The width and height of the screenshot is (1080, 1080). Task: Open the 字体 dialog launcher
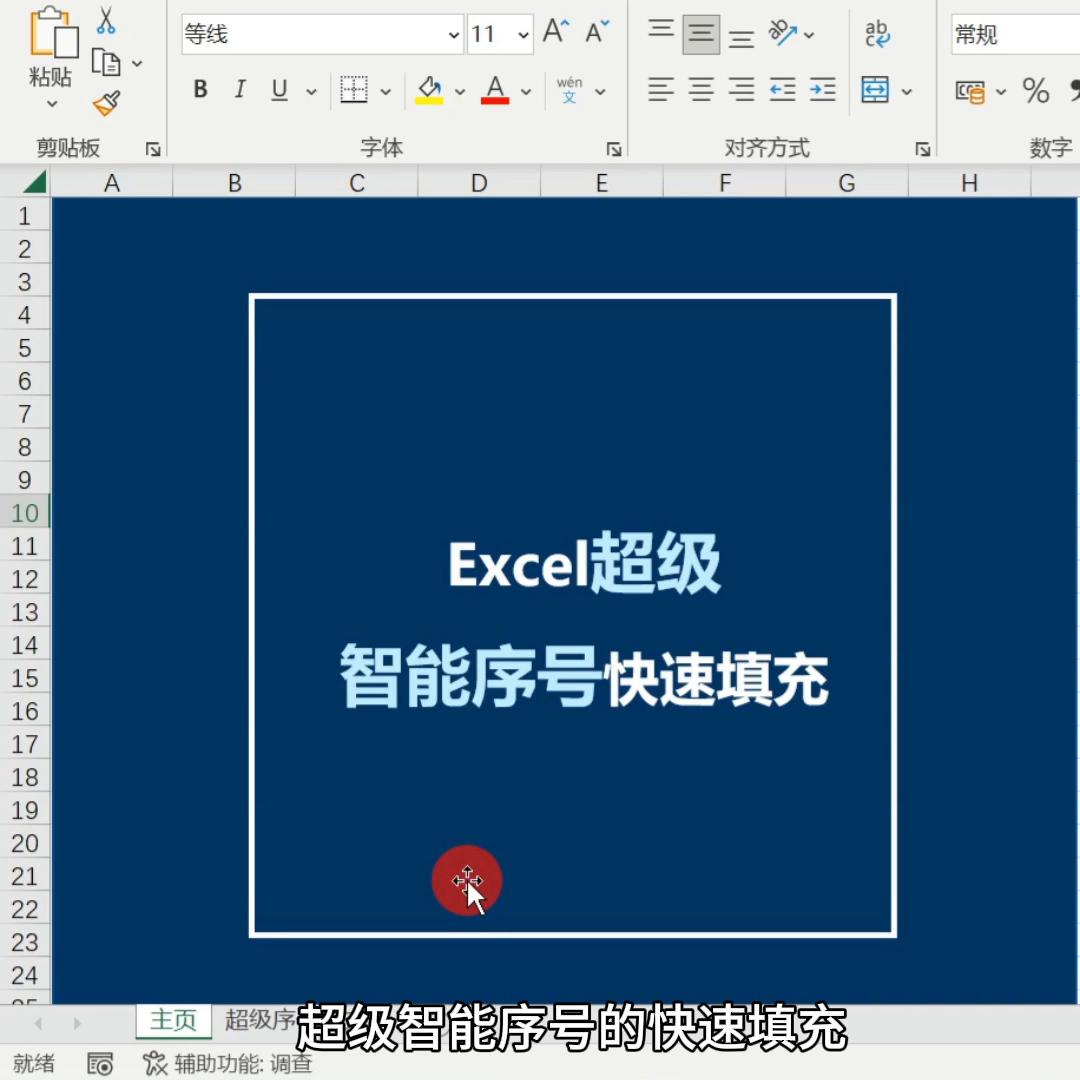pyautogui.click(x=614, y=148)
